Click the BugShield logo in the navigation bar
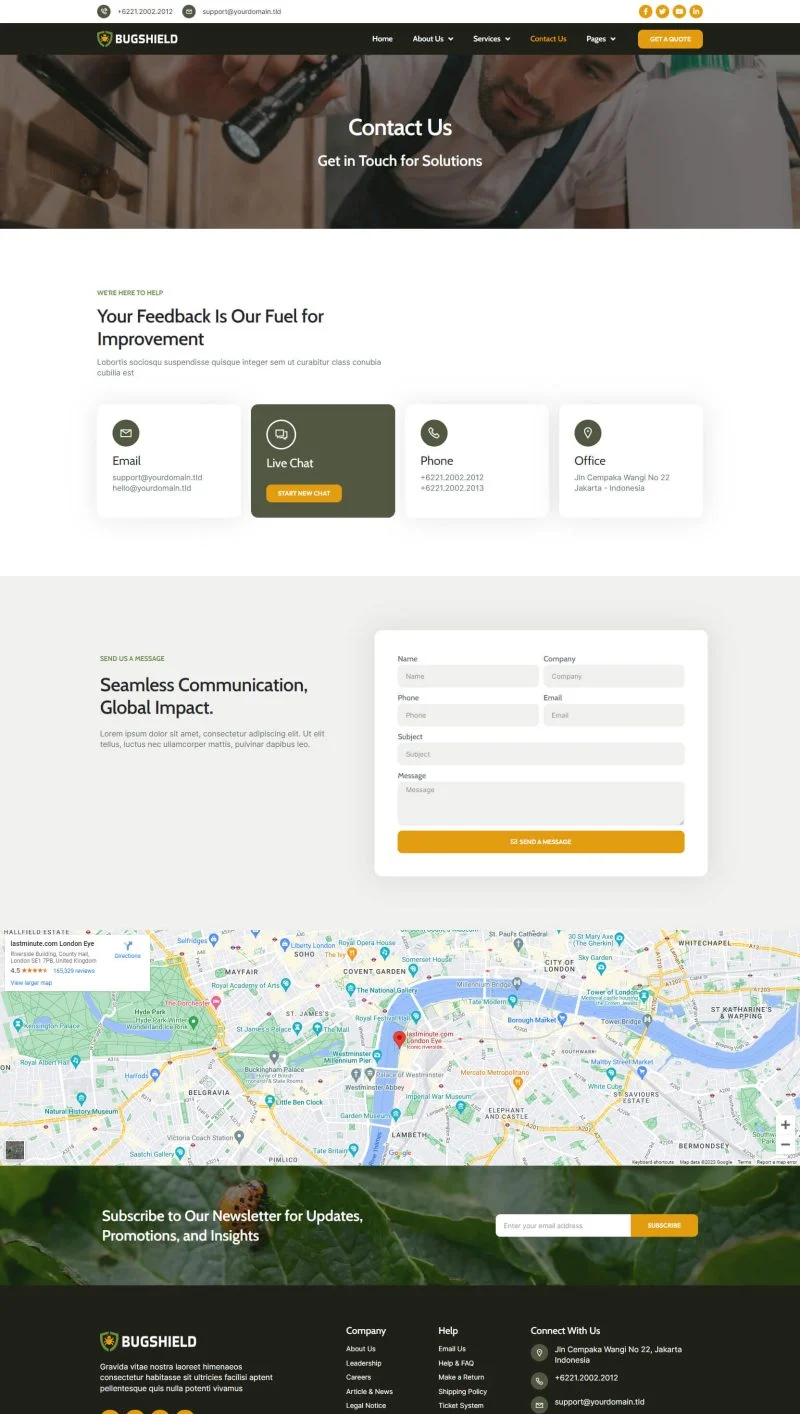Image resolution: width=800 pixels, height=1414 pixels. [137, 39]
